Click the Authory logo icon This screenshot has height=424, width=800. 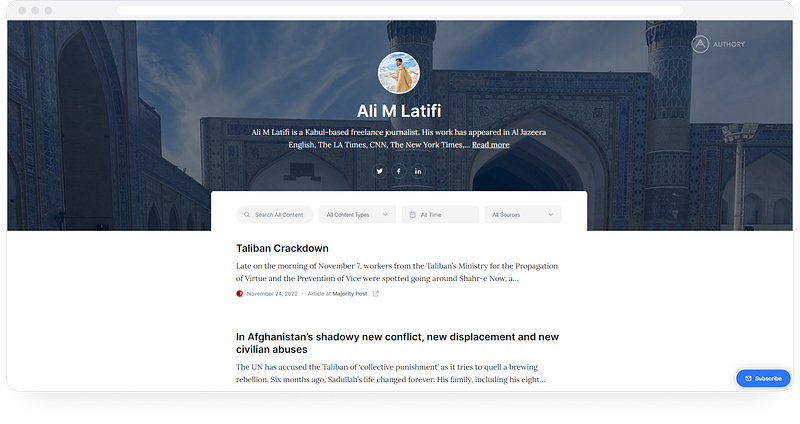coord(700,44)
